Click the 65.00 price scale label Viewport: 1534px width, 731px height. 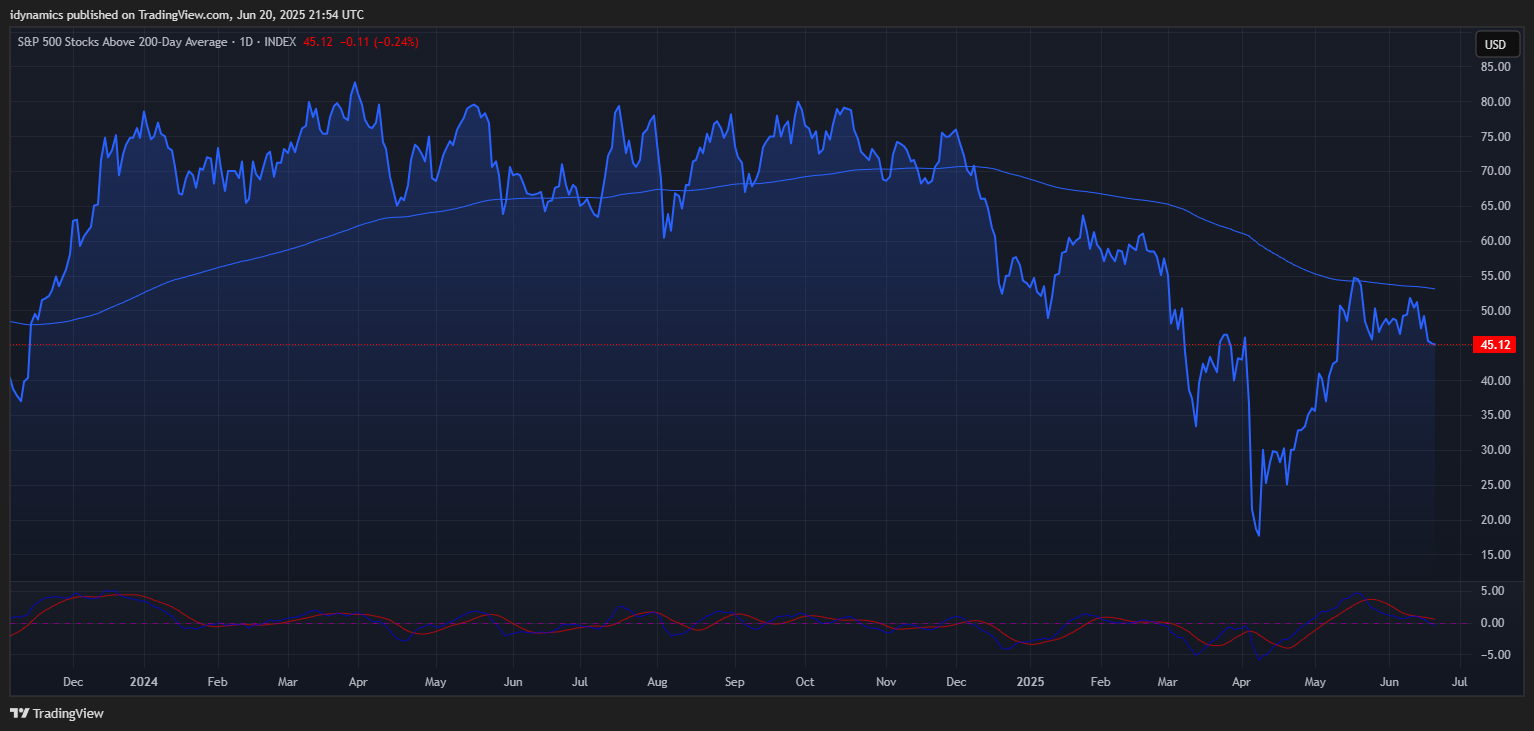(1495, 206)
